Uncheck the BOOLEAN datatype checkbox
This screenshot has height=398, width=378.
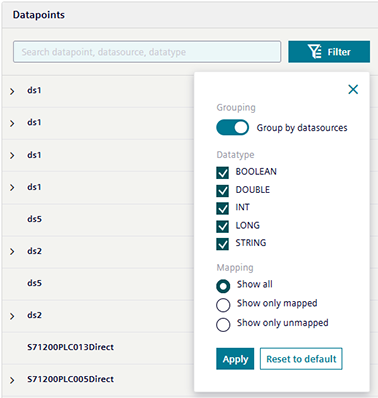click(222, 173)
